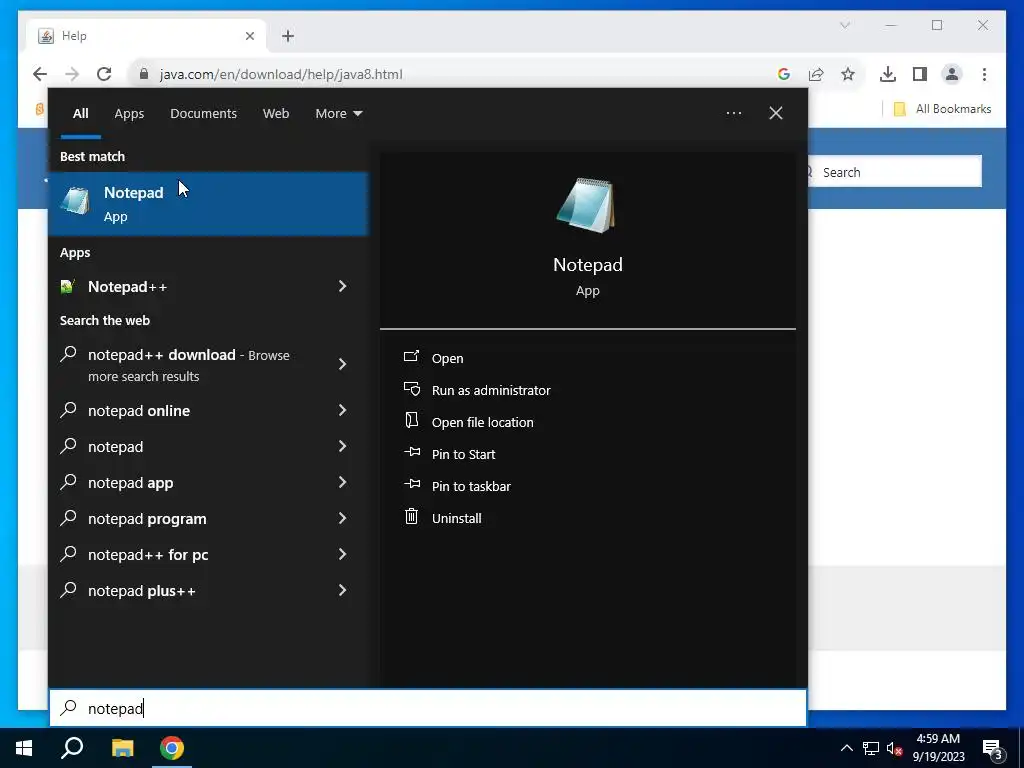Switch to the Web search tab
The image size is (1024, 768).
(x=276, y=114)
